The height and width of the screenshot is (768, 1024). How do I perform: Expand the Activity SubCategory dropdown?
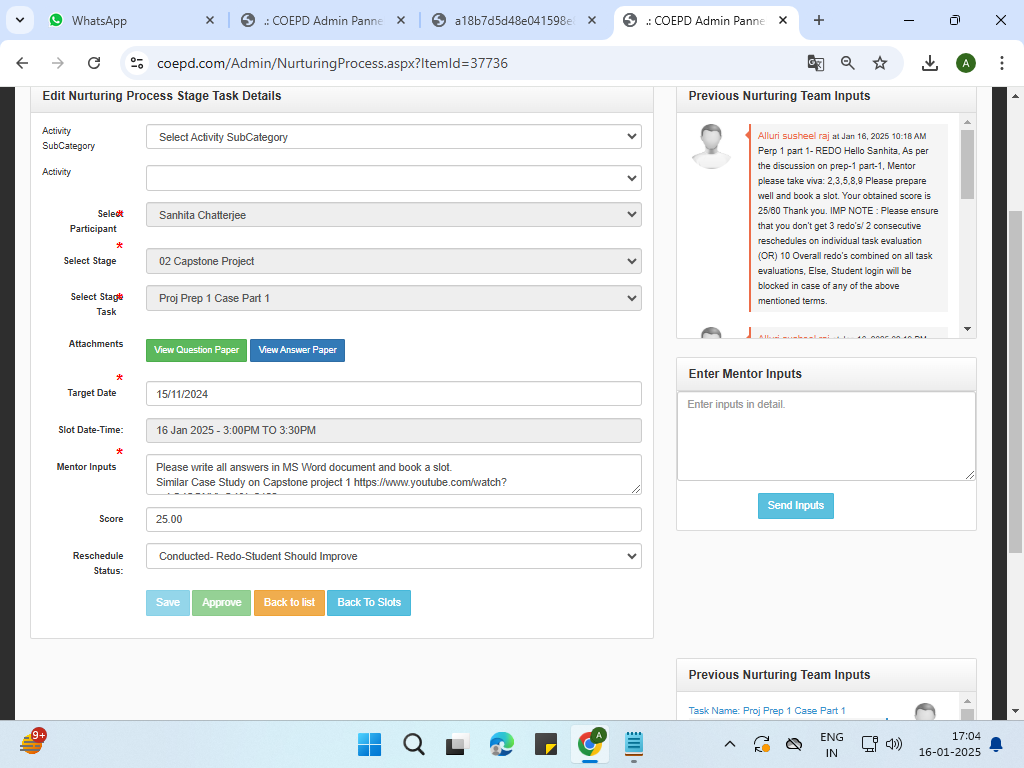tap(393, 137)
